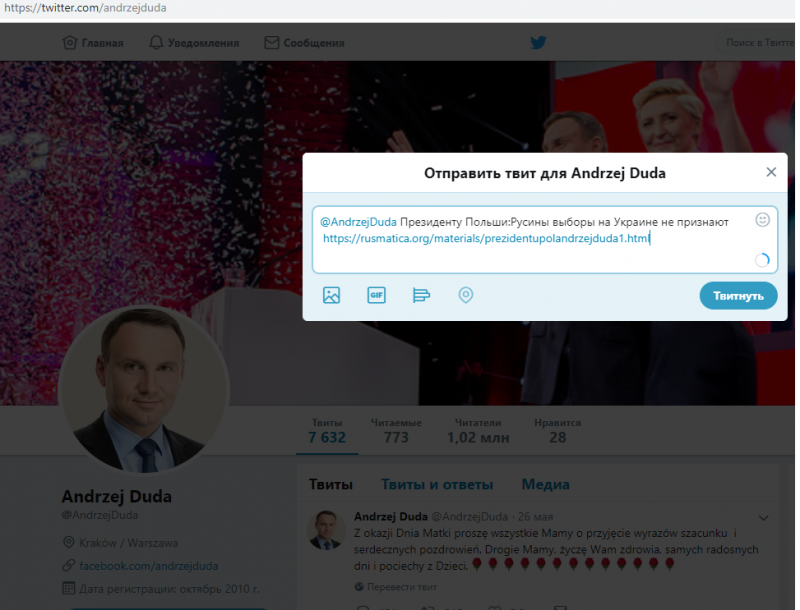Click the Twitter bird logo
800x610 pixels.
(x=538, y=42)
